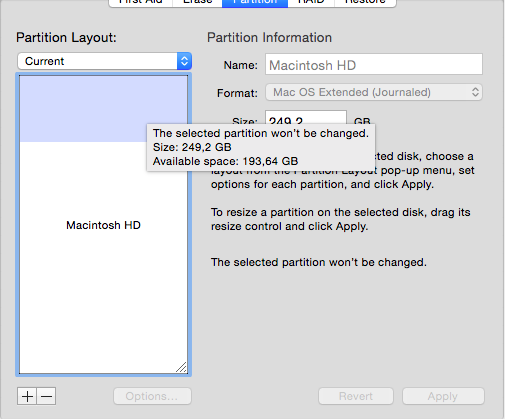Open the Partition Layout Current dropdown
This screenshot has height=419, width=505.
click(105, 61)
